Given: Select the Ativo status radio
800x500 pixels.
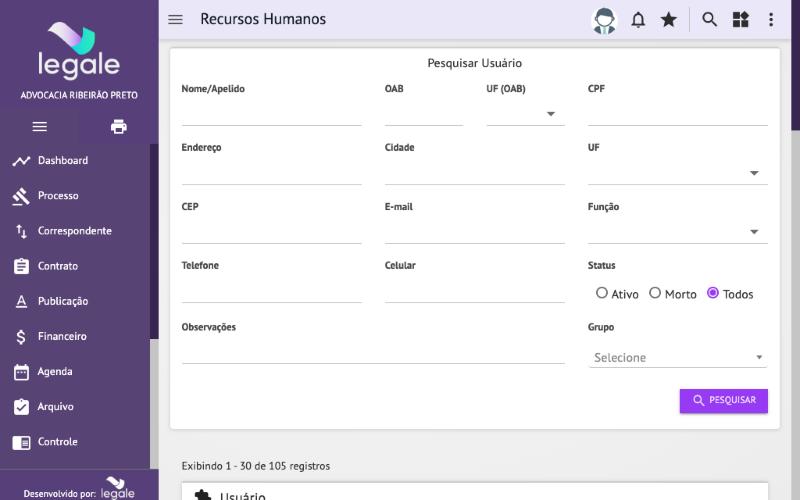Looking at the screenshot, I should (602, 293).
